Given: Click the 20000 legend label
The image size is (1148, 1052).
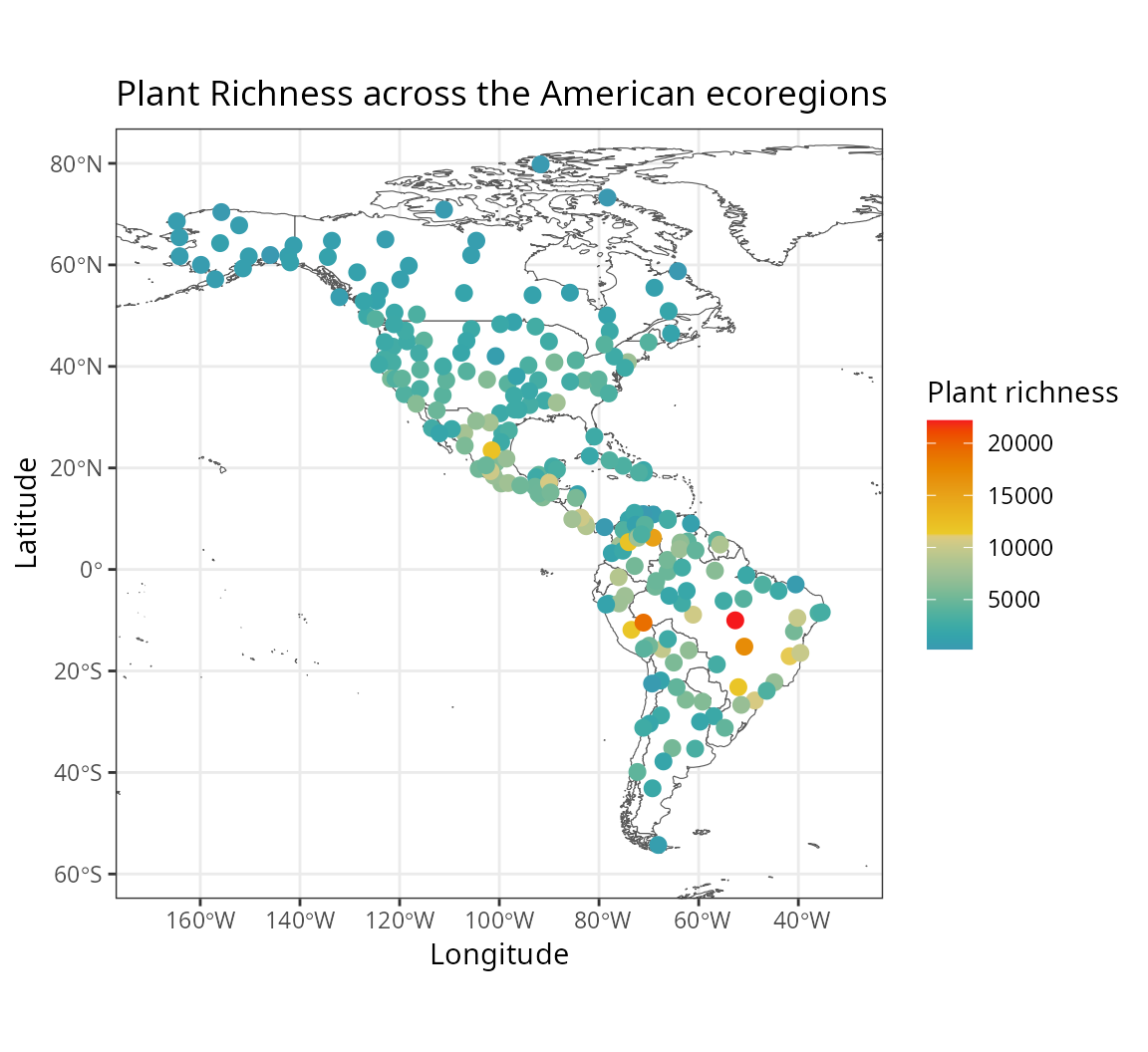Looking at the screenshot, I should (1019, 444).
